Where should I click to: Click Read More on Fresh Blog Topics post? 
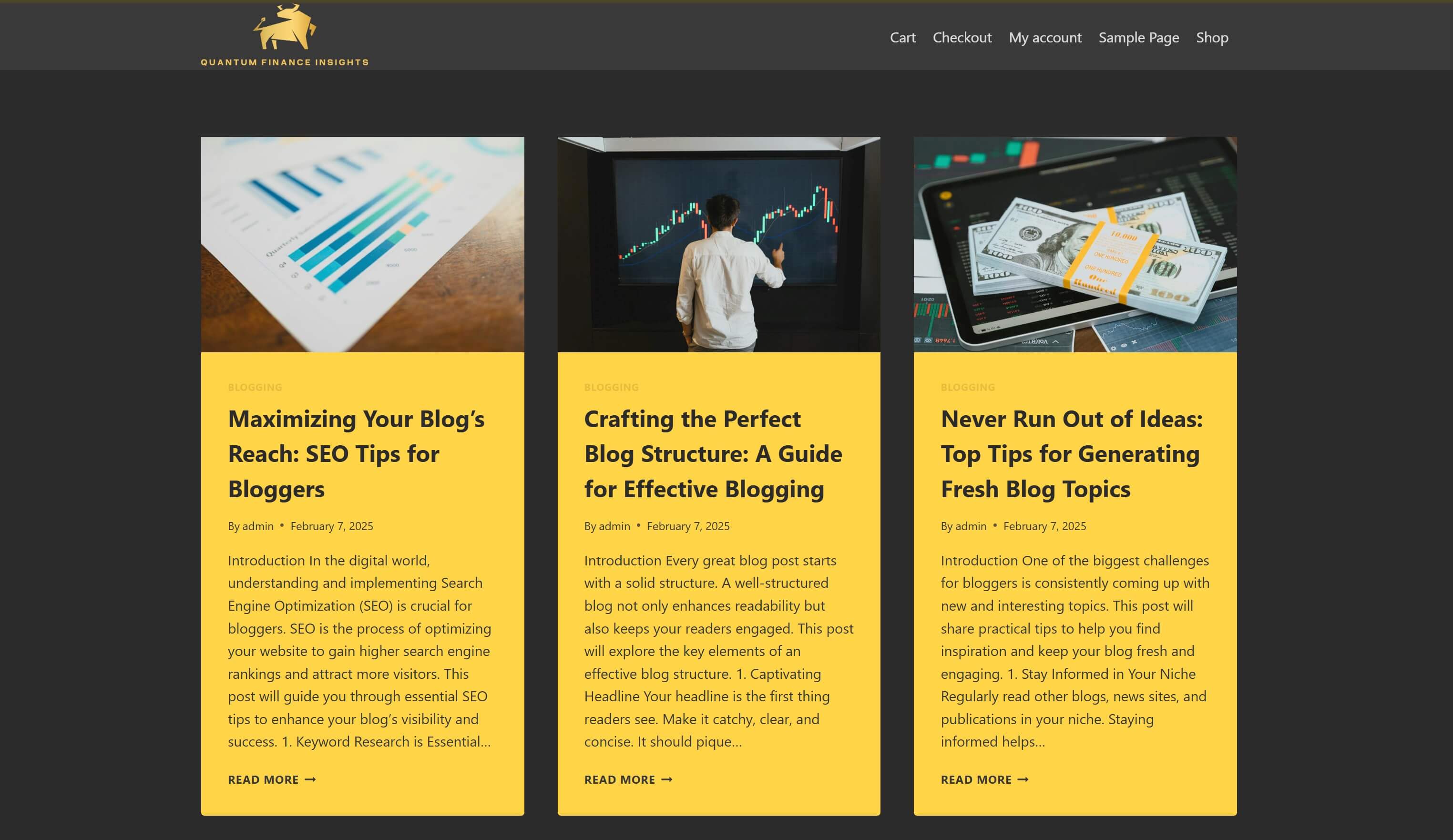[984, 779]
